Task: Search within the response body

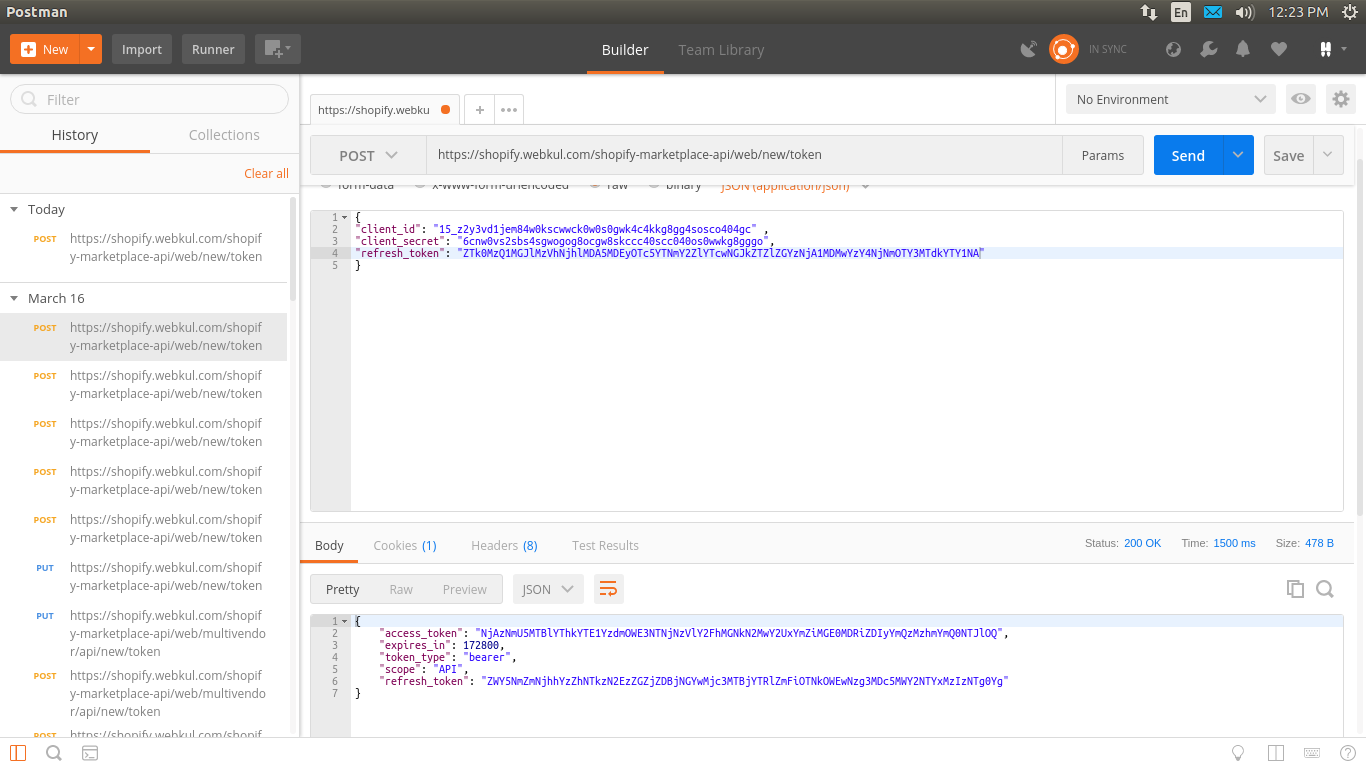Action: point(1325,589)
